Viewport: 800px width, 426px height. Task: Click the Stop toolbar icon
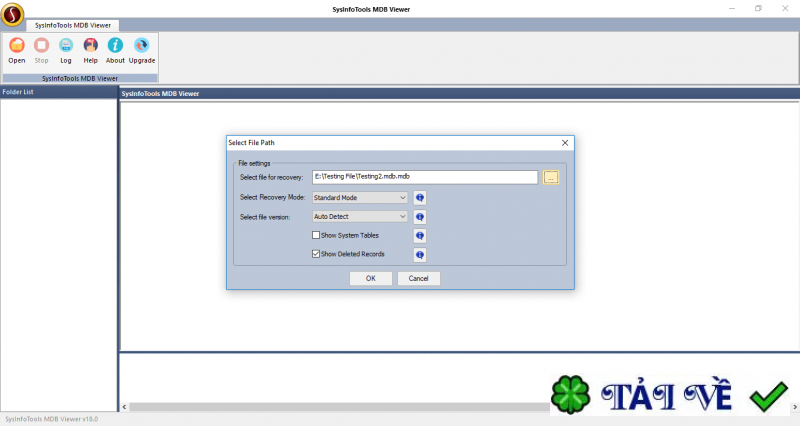point(41,51)
